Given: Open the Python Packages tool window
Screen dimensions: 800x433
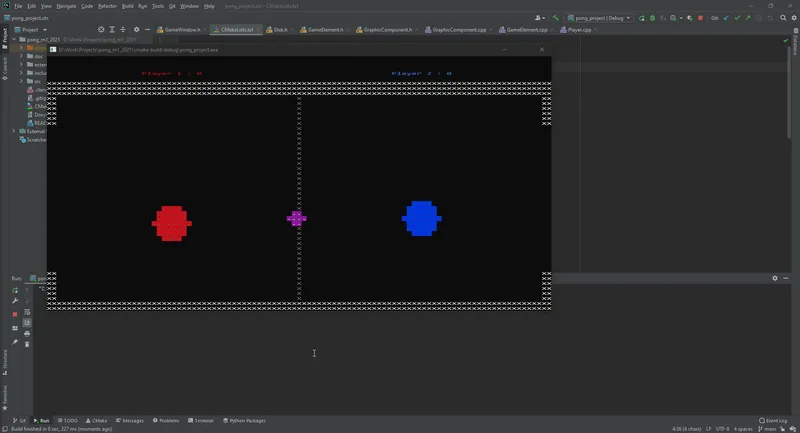Looking at the screenshot, I should [x=244, y=421].
